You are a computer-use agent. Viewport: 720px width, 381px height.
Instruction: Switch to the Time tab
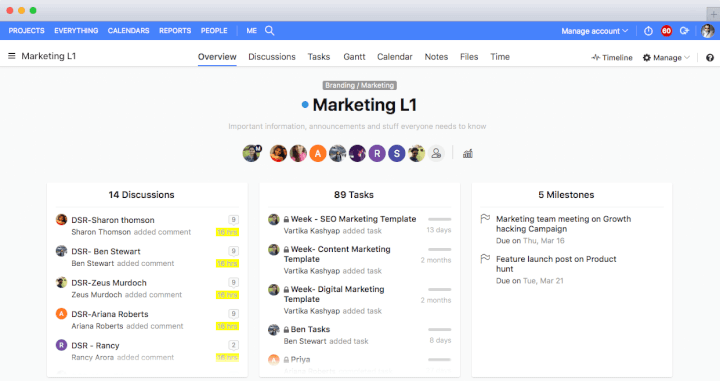[500, 57]
